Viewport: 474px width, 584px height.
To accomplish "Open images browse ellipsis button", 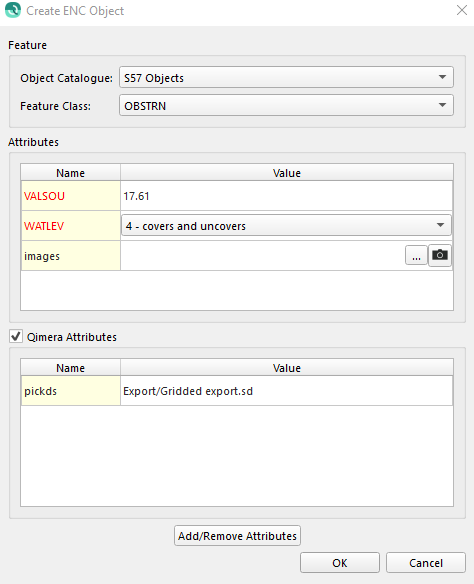I will pos(416,256).
